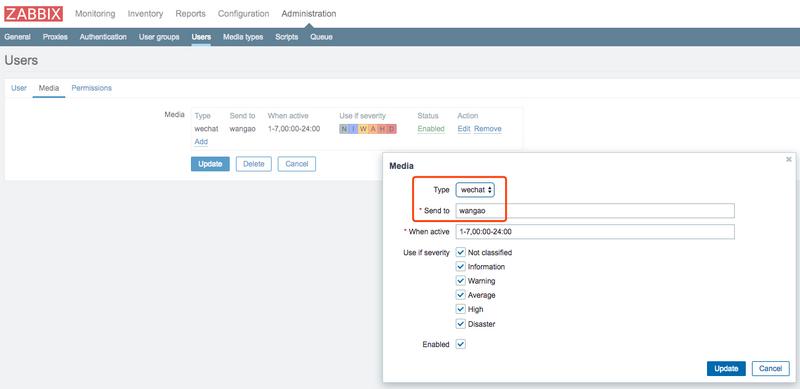Go to Queue submenu
This screenshot has width=800, height=389.
[321, 37]
